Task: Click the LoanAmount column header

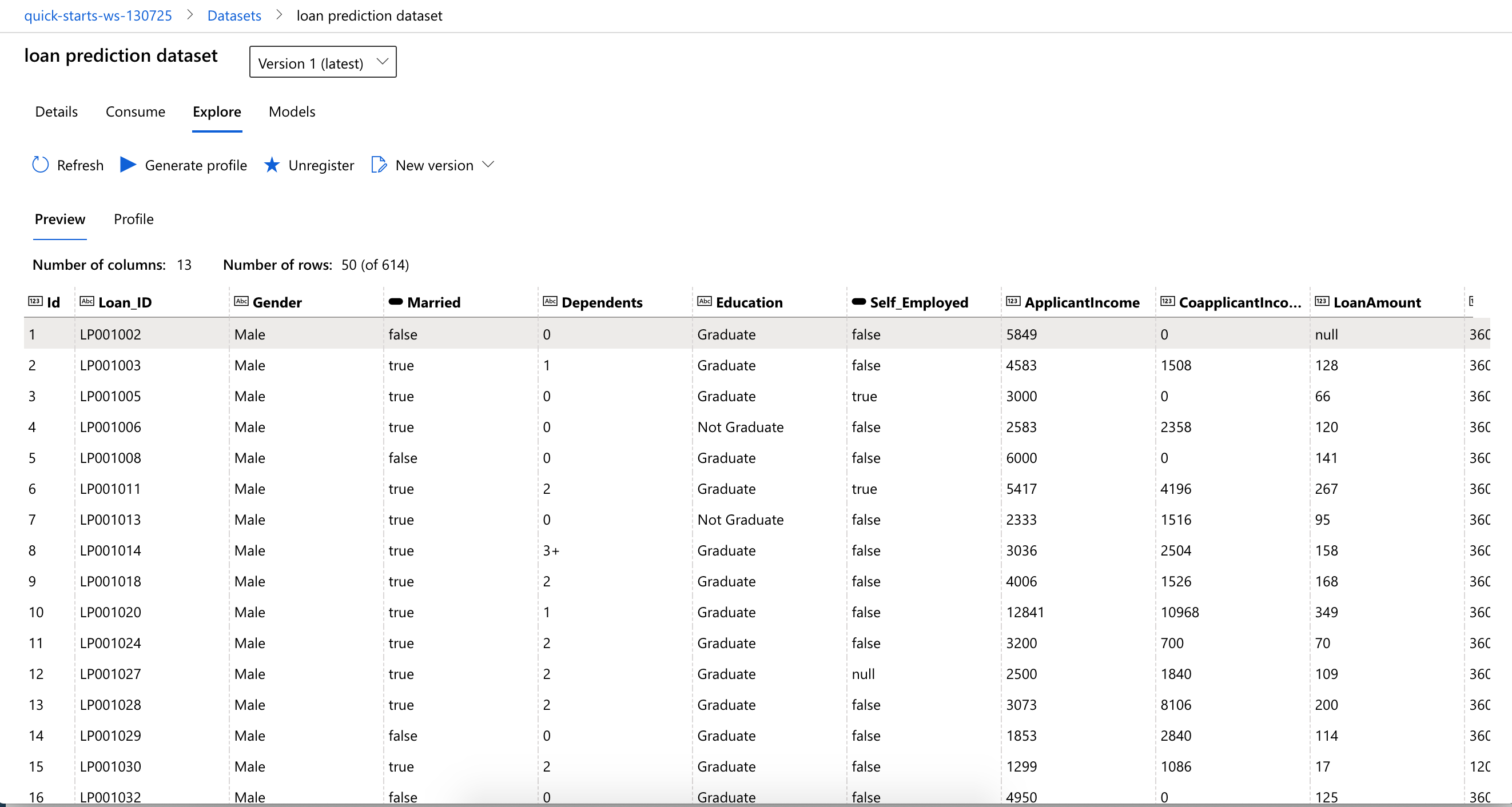Action: pyautogui.click(x=1376, y=302)
